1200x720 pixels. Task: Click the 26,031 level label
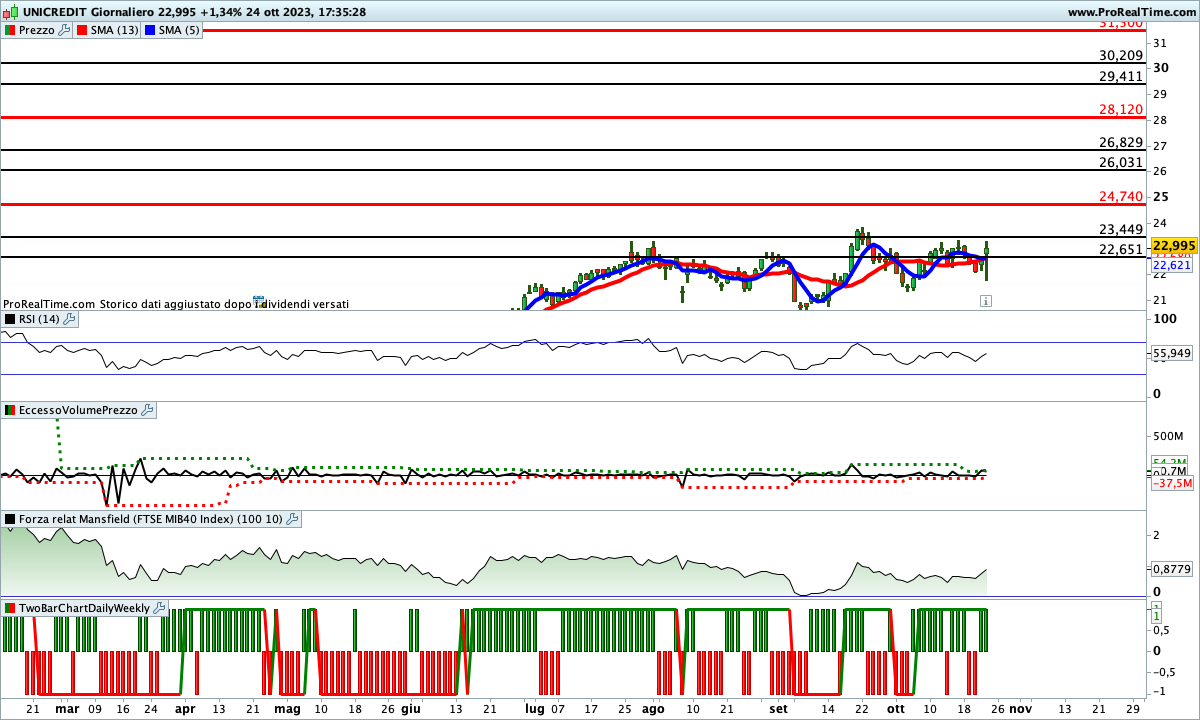point(1120,162)
